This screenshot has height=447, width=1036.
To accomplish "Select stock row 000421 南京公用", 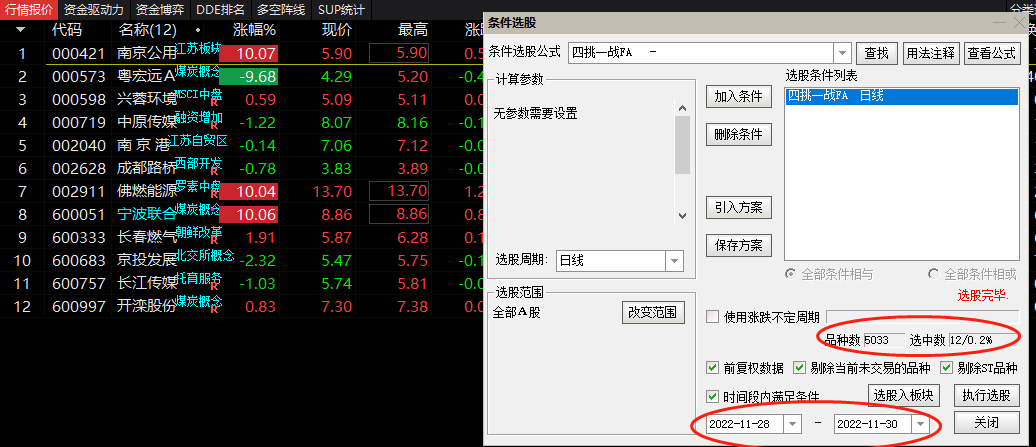I will pos(241,53).
